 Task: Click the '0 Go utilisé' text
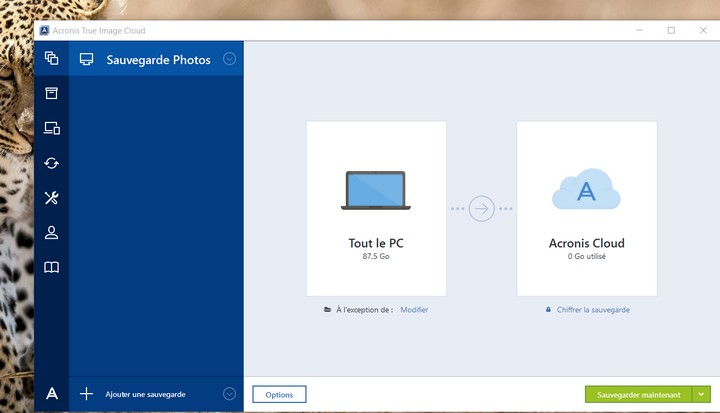(x=586, y=256)
